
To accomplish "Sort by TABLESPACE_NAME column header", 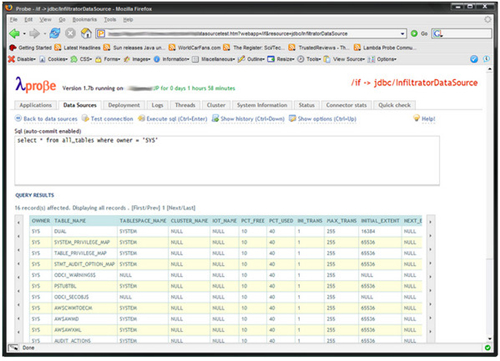I will (143, 221).
